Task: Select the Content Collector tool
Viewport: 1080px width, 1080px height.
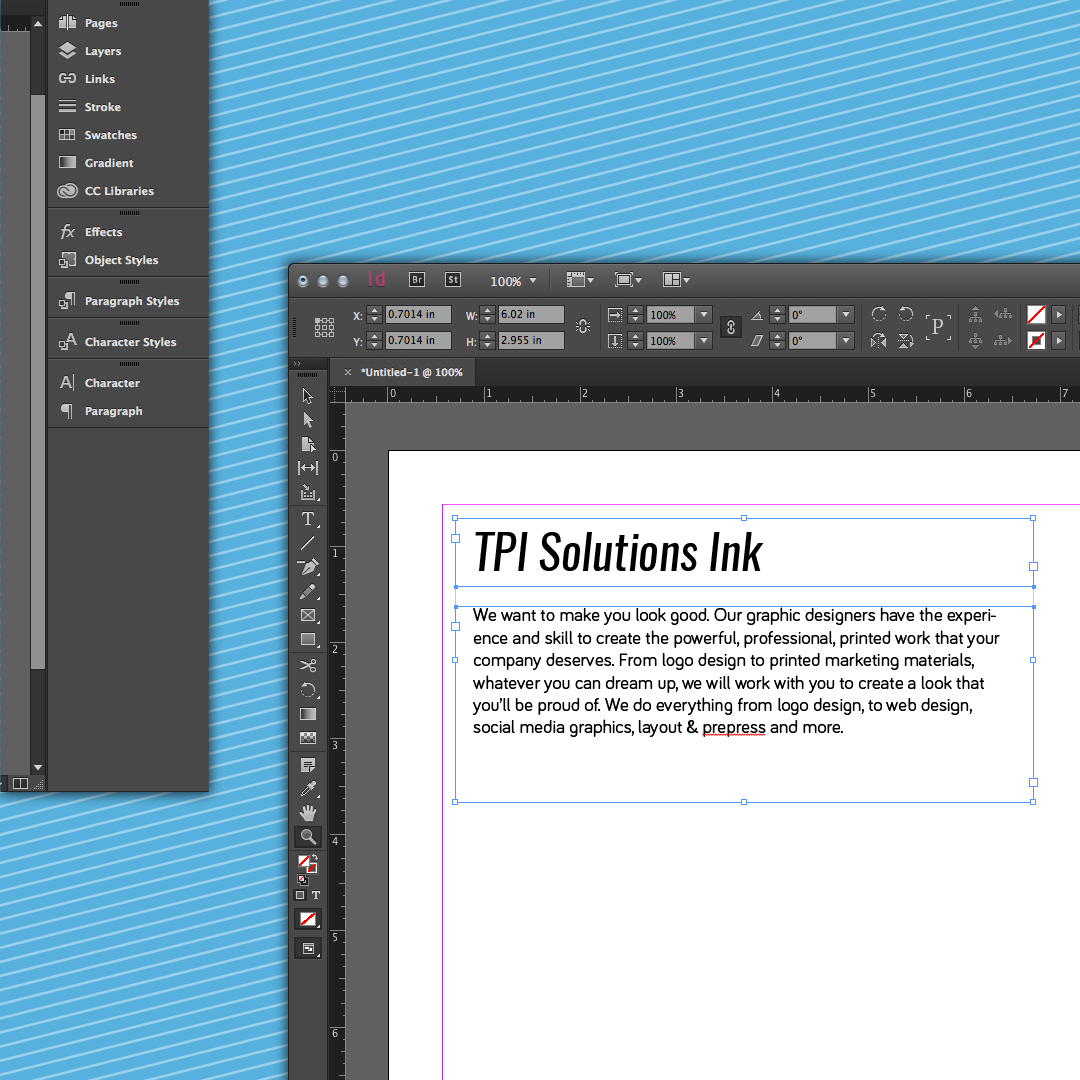Action: pos(307,492)
